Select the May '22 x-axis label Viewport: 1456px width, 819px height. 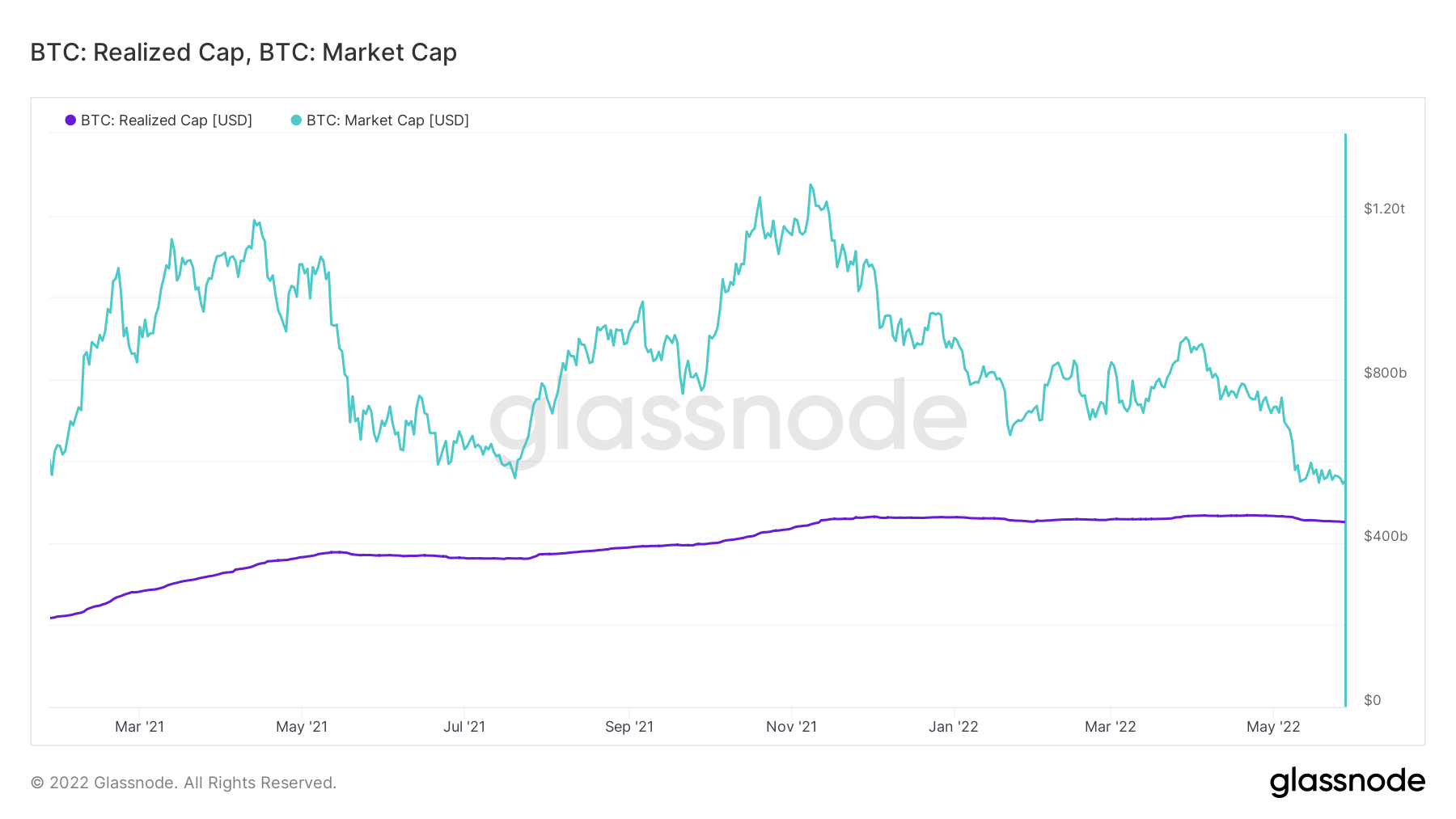coord(1273,727)
